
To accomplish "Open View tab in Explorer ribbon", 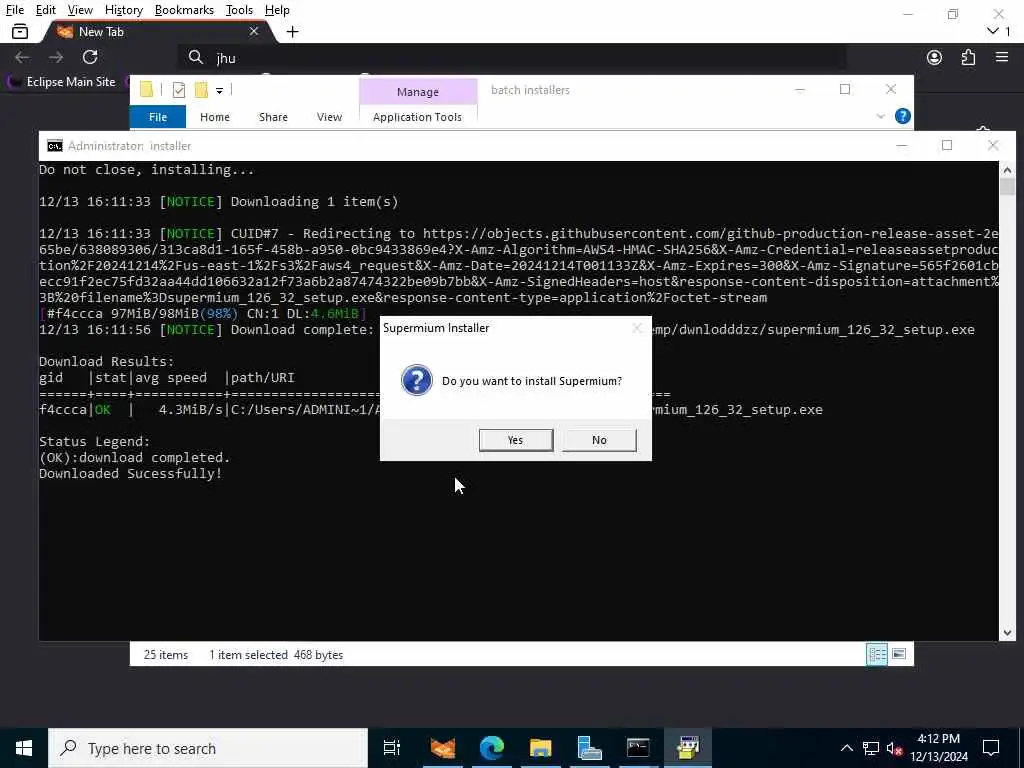I will tap(329, 117).
